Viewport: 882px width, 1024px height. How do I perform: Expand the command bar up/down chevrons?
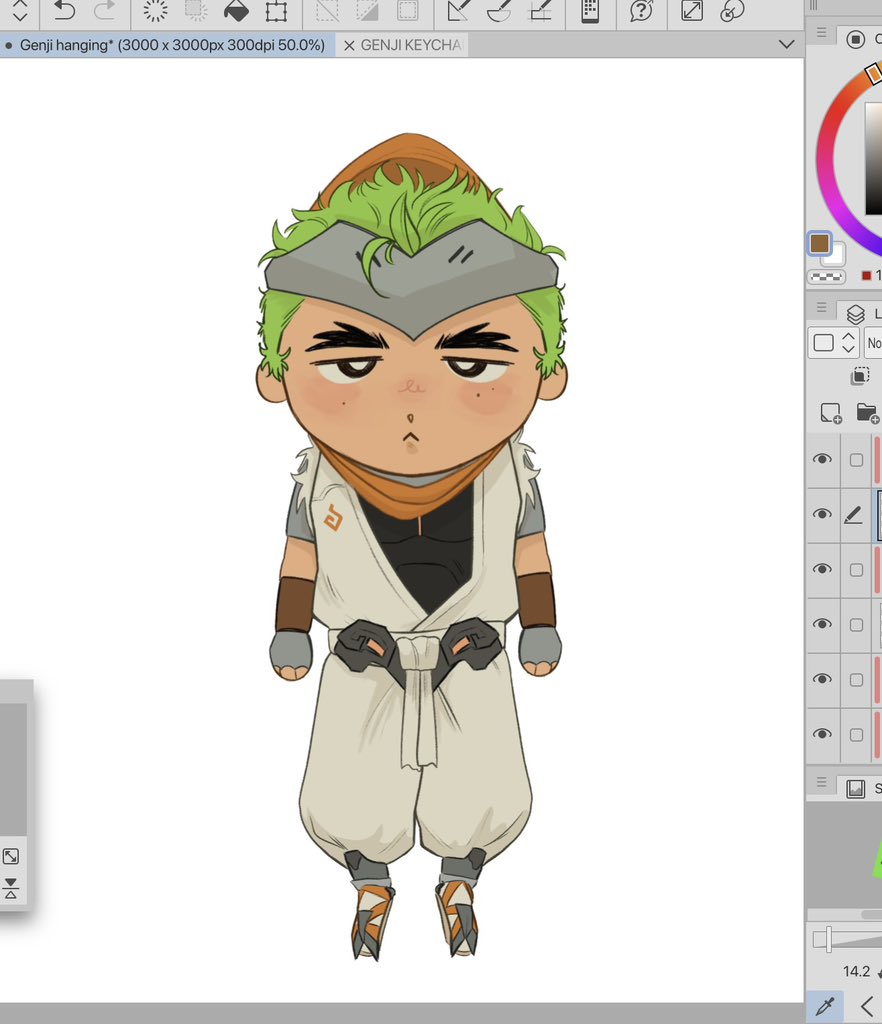point(20,10)
